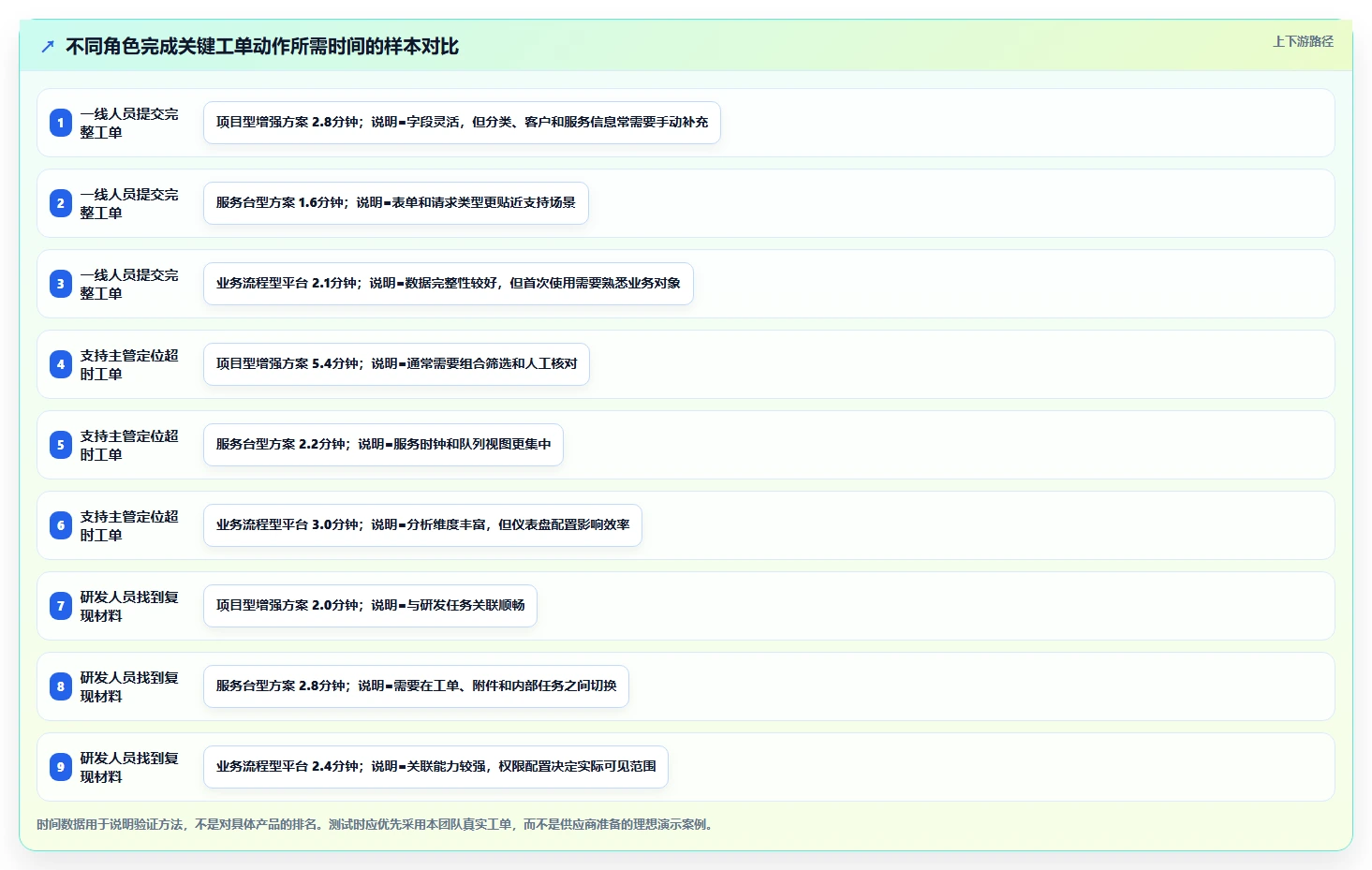Screen dimensions: 1372x870
Task: Click 支持主管定位超时工单 label in row 4
Action: click(x=129, y=364)
